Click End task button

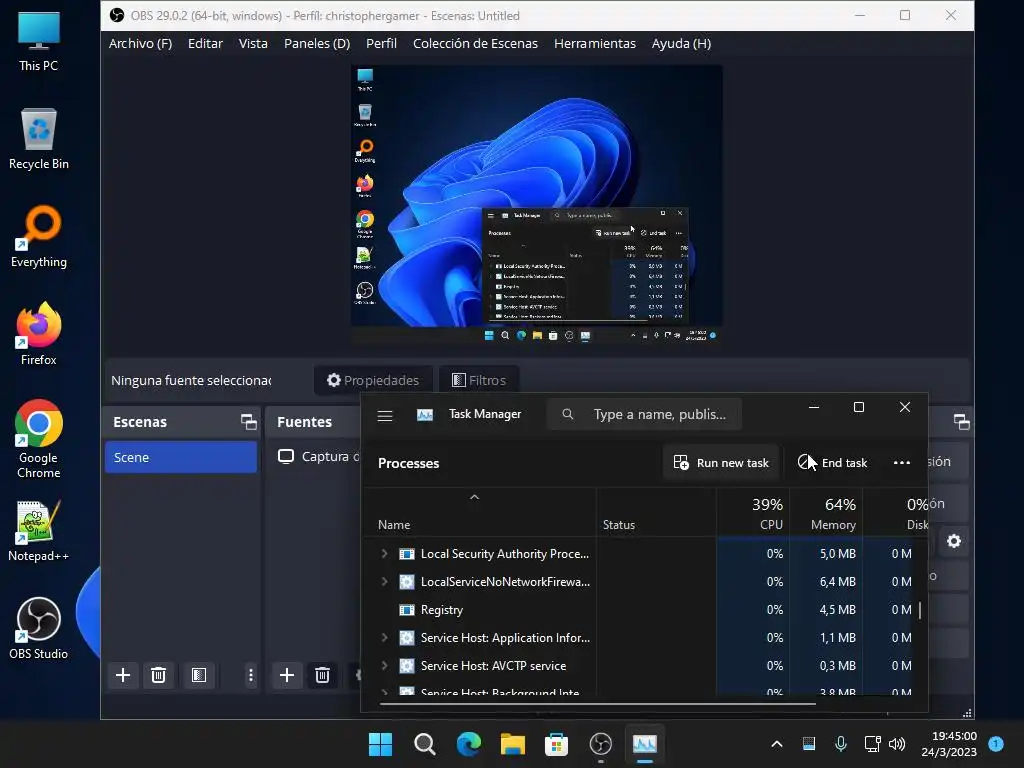833,462
